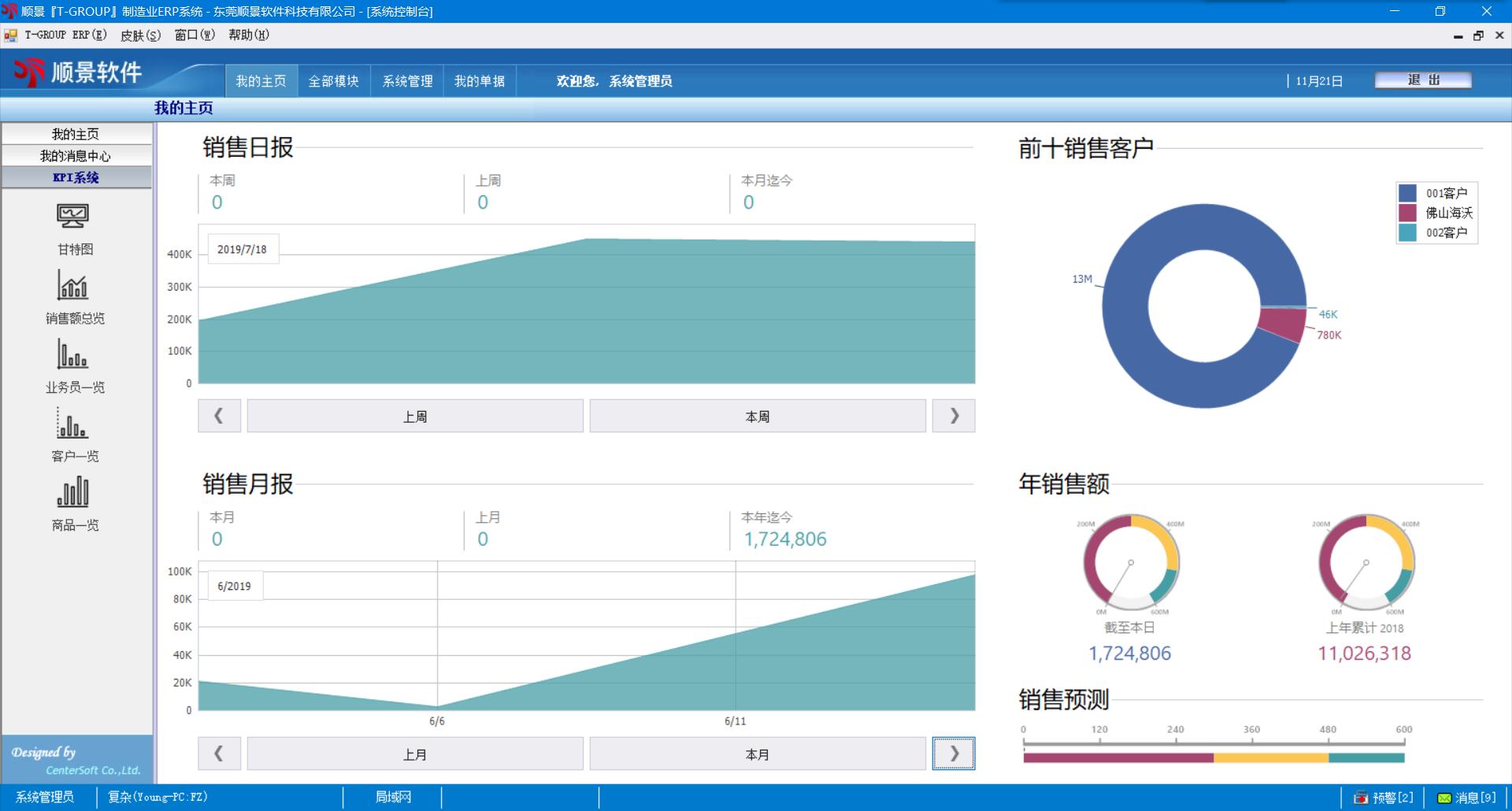The height and width of the screenshot is (811, 1512).
Task: Click the 预警 alert icon in status bar
Action: (x=1361, y=798)
